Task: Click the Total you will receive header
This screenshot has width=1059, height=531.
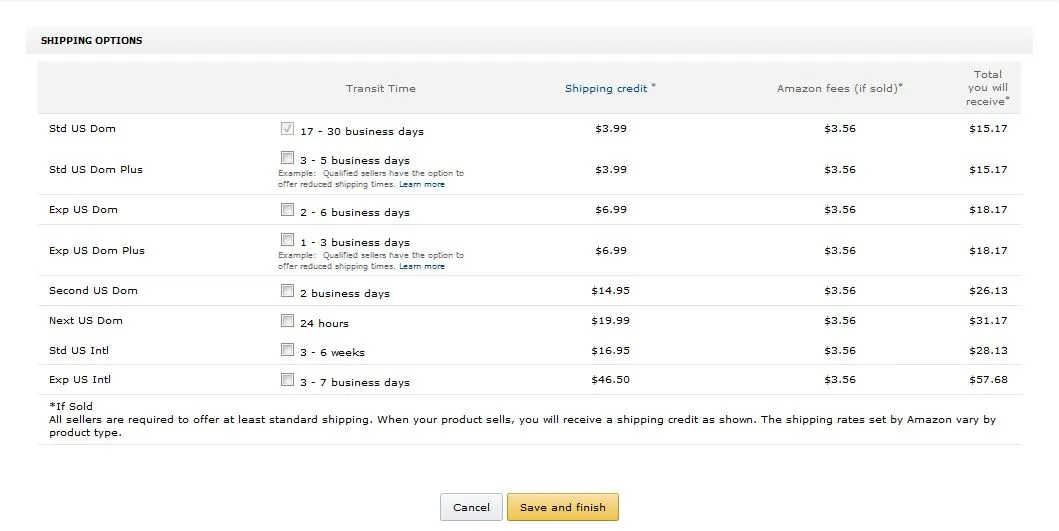Action: [988, 87]
